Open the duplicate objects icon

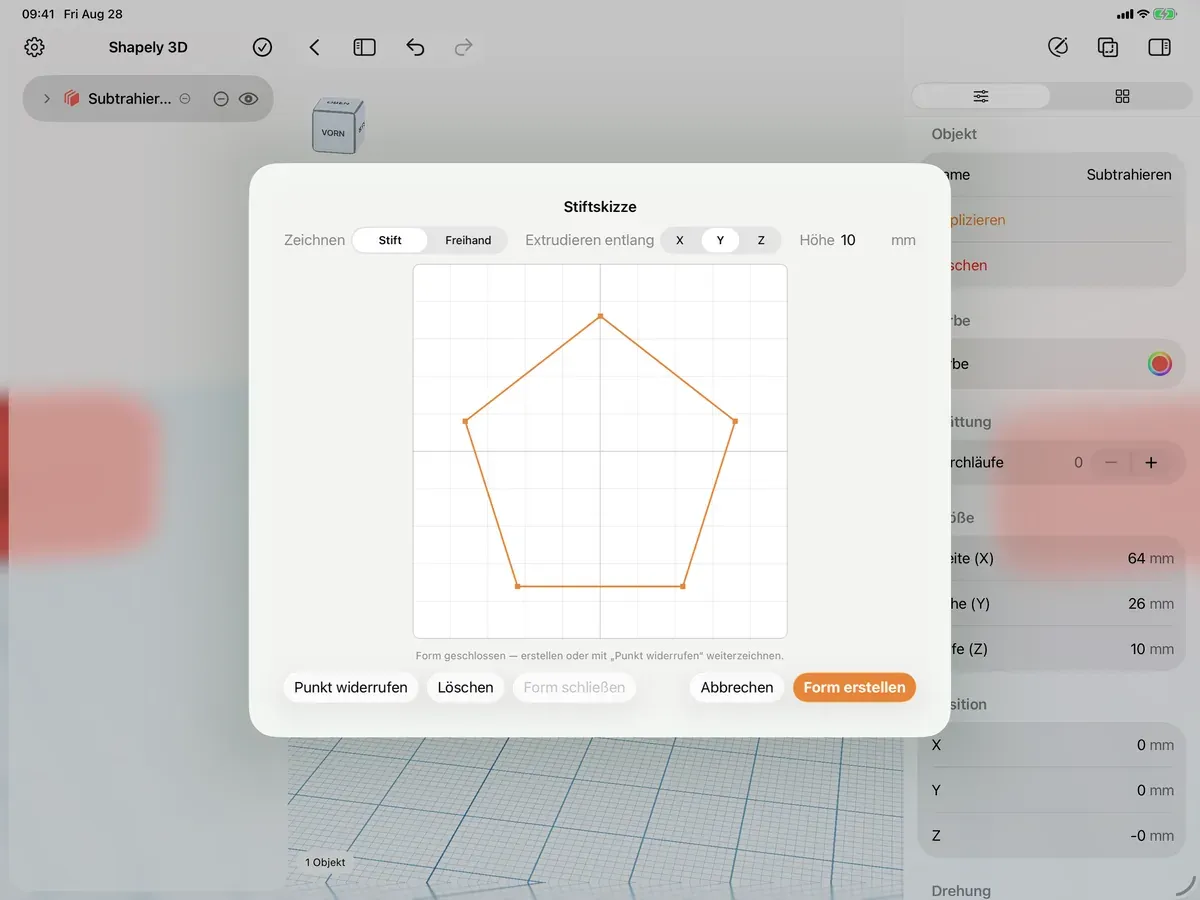[1108, 47]
